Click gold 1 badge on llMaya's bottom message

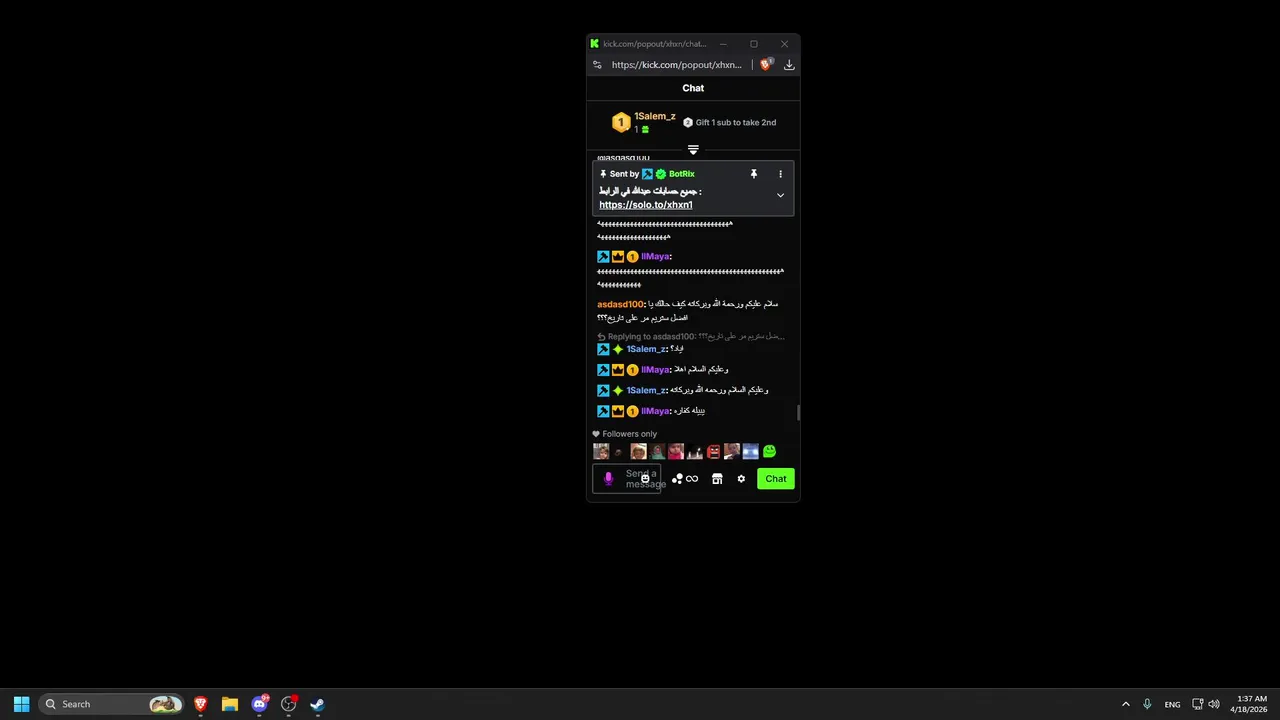click(x=632, y=411)
